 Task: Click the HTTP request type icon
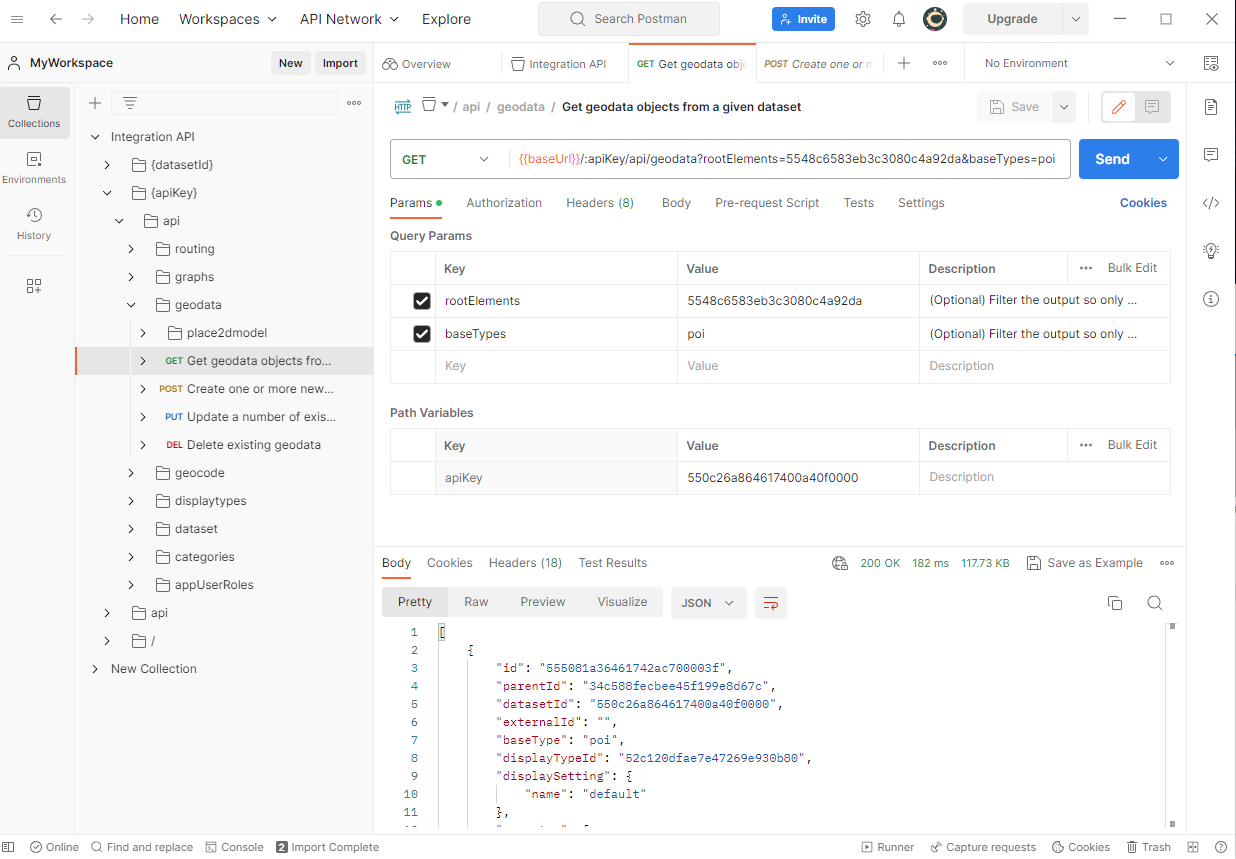(403, 107)
